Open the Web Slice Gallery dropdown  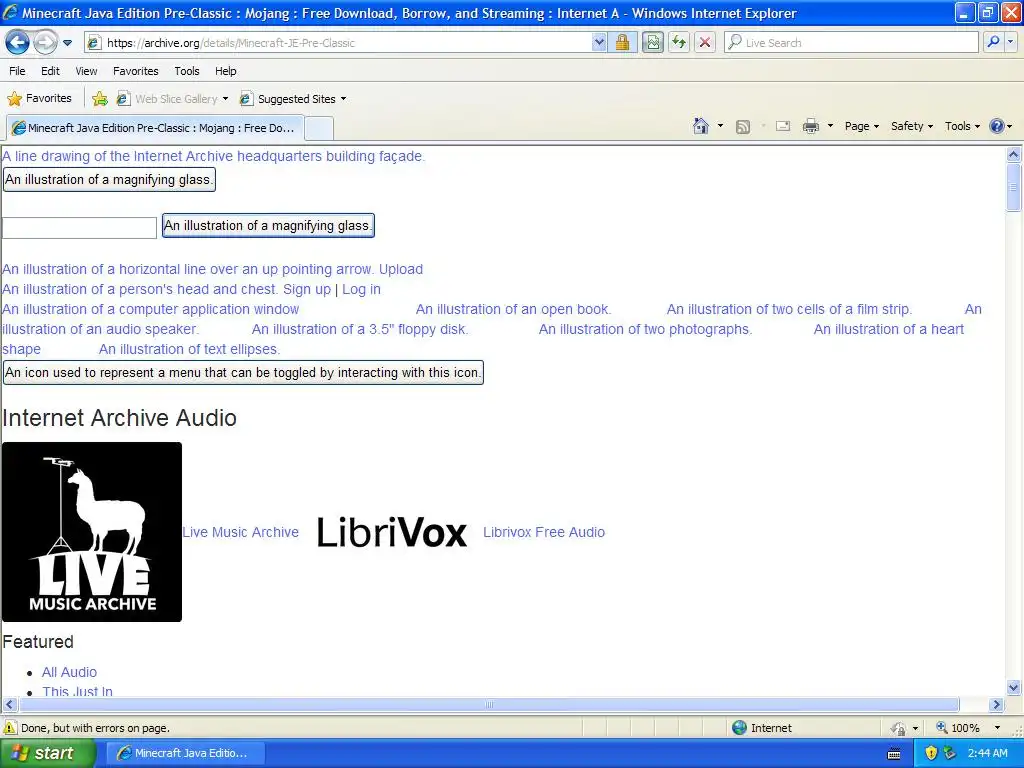click(173, 99)
